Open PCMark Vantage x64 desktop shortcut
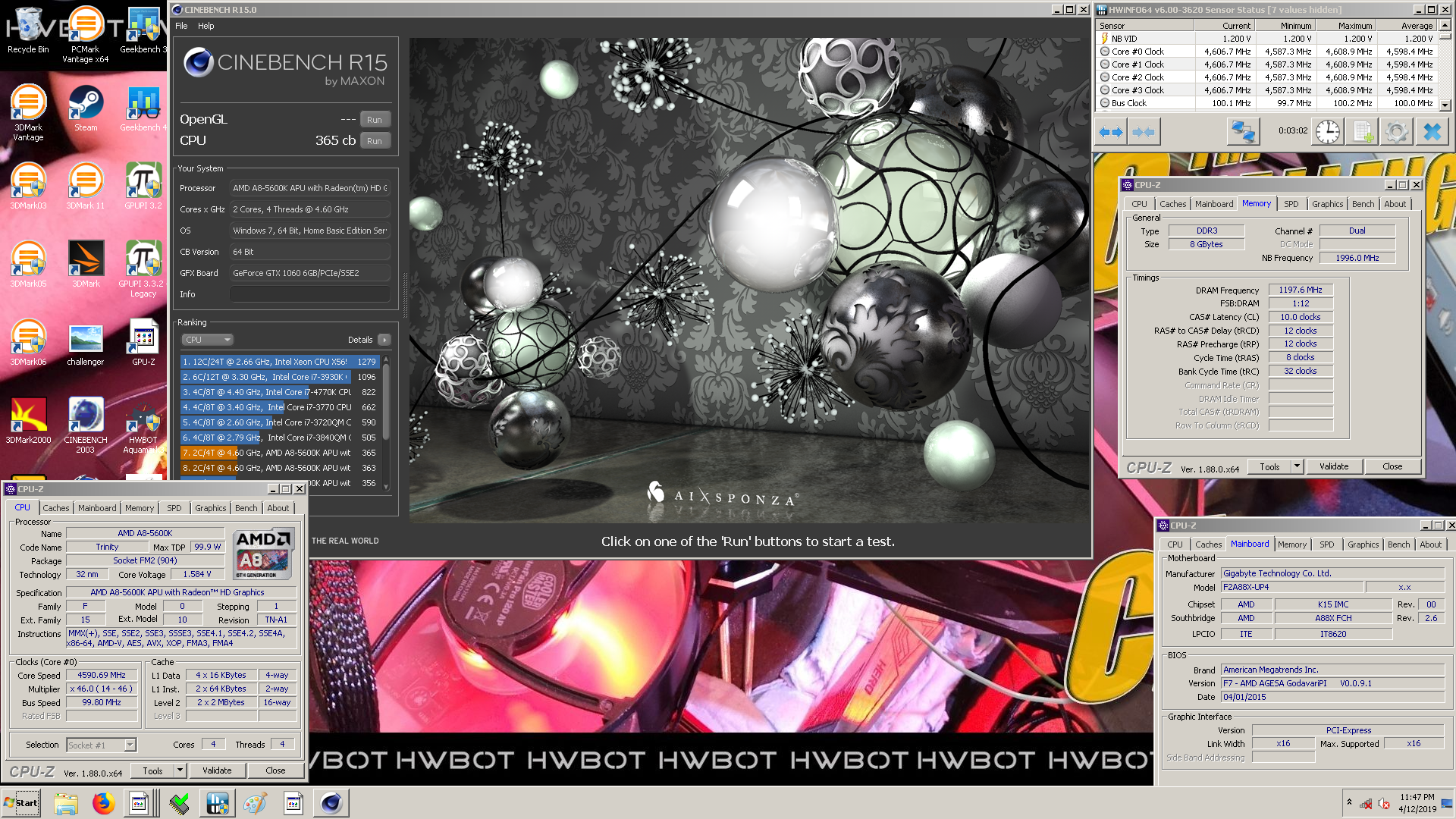 85,34
